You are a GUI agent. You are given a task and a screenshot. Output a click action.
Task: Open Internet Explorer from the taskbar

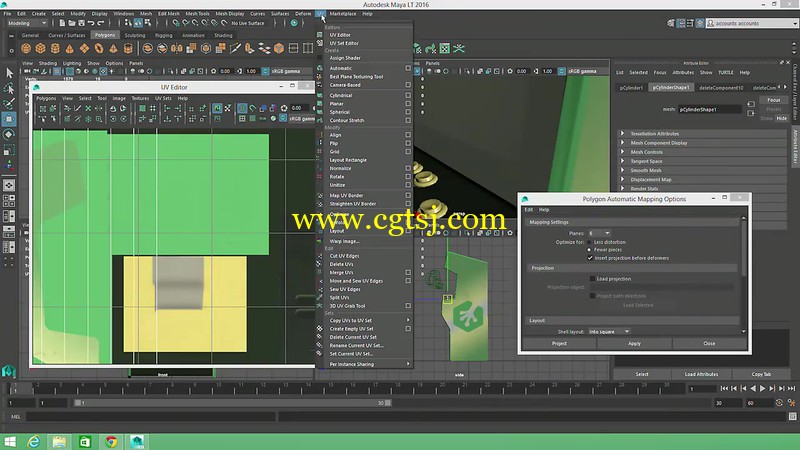(x=34, y=442)
